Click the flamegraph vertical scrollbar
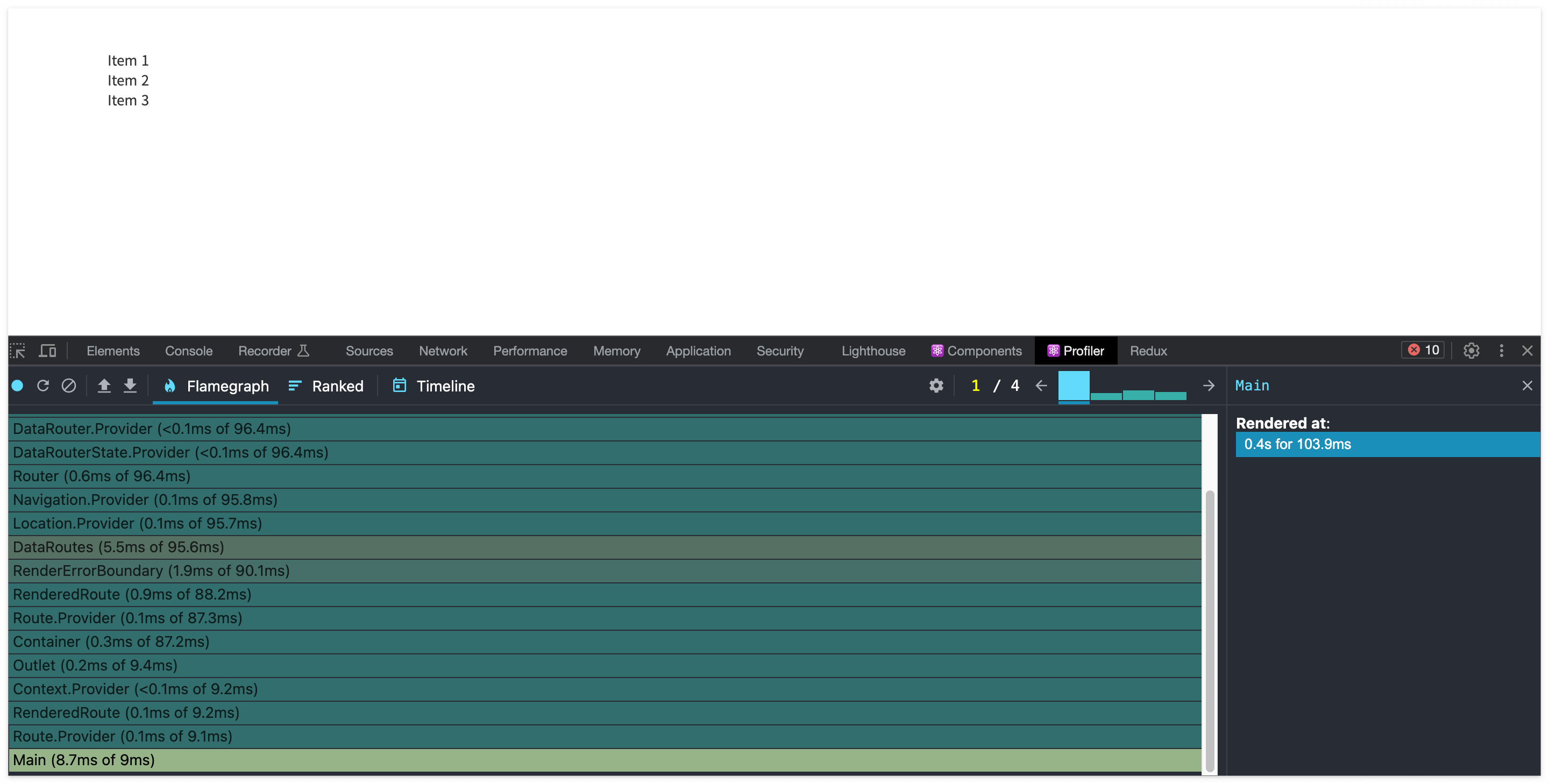1549x784 pixels. 1209,631
